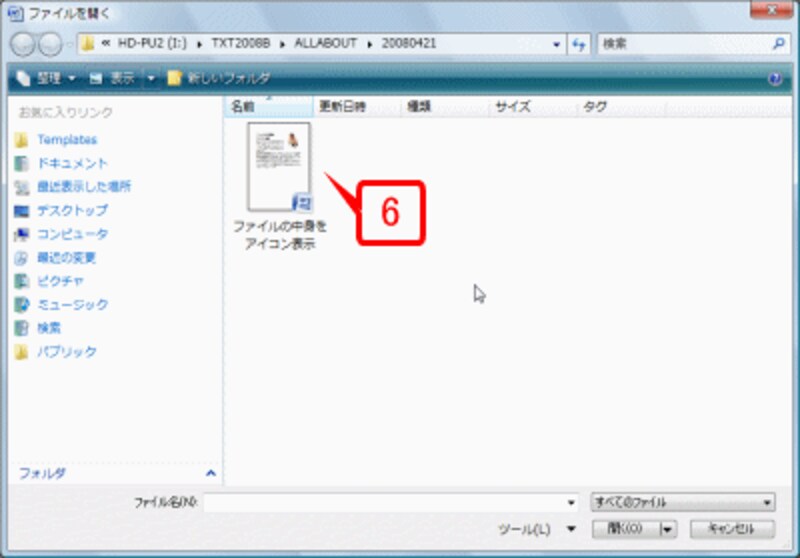
Task: Sort by the 名前 column header
Action: [x=268, y=106]
